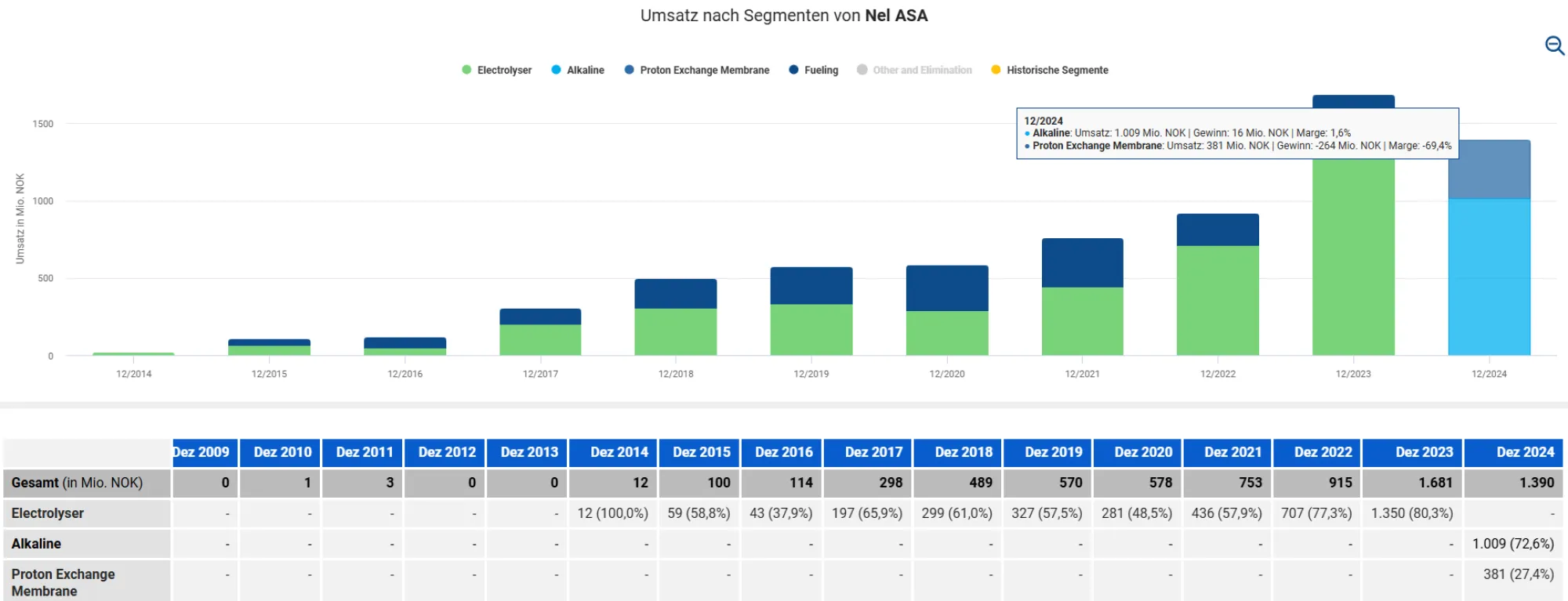Click the 12/2014 x-axis label
Screen dimensions: 1568x601
[x=134, y=374]
